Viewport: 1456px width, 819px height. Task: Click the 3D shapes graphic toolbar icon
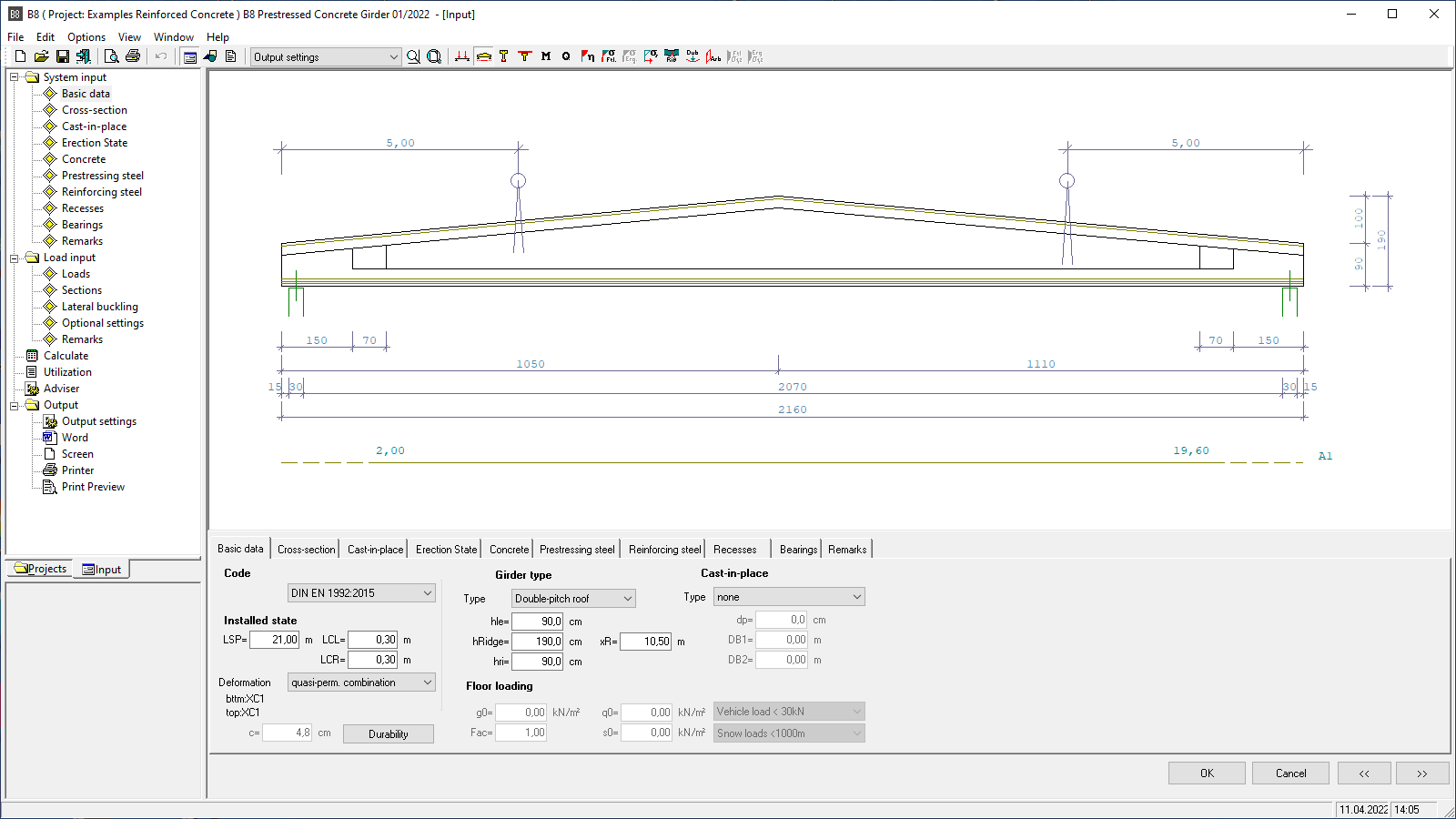tap(210, 56)
